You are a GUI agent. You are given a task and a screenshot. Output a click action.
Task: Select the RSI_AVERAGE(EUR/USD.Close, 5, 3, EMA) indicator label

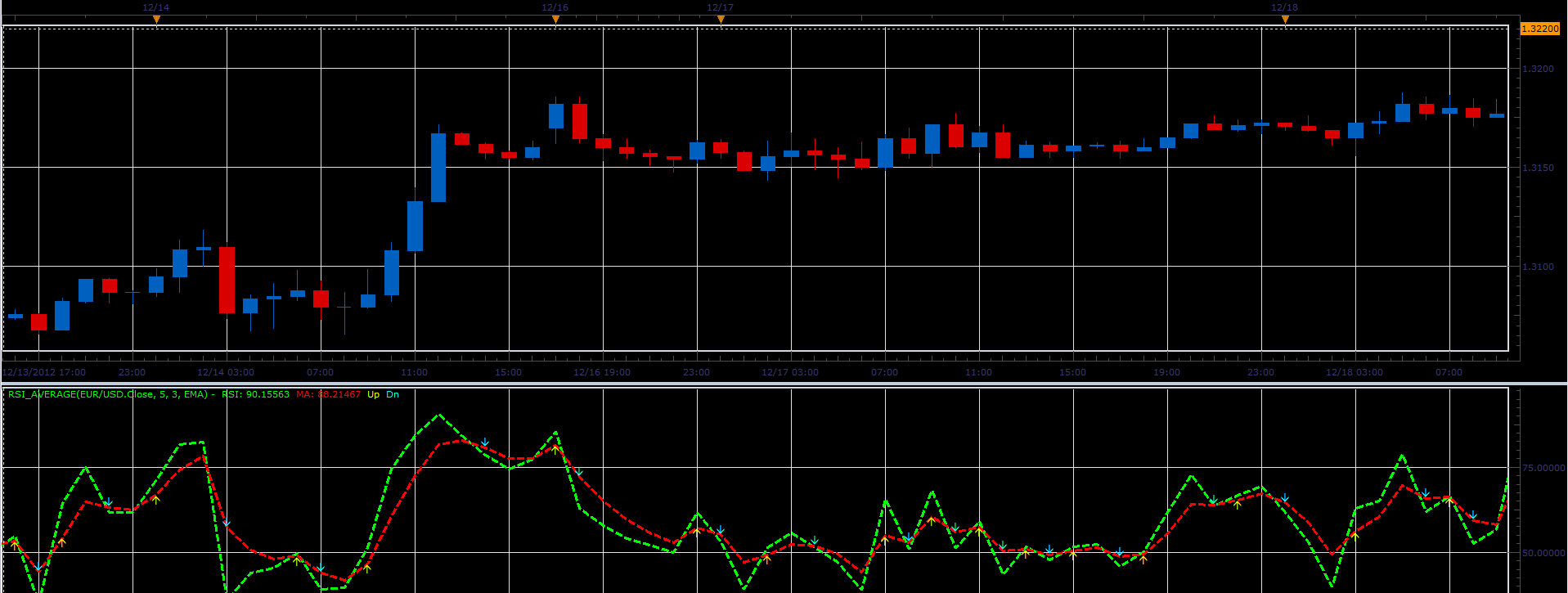pos(108,394)
